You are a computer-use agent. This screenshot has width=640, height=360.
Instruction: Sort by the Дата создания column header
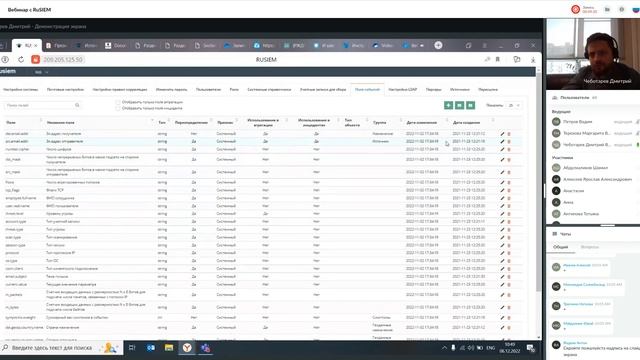pyautogui.click(x=467, y=122)
